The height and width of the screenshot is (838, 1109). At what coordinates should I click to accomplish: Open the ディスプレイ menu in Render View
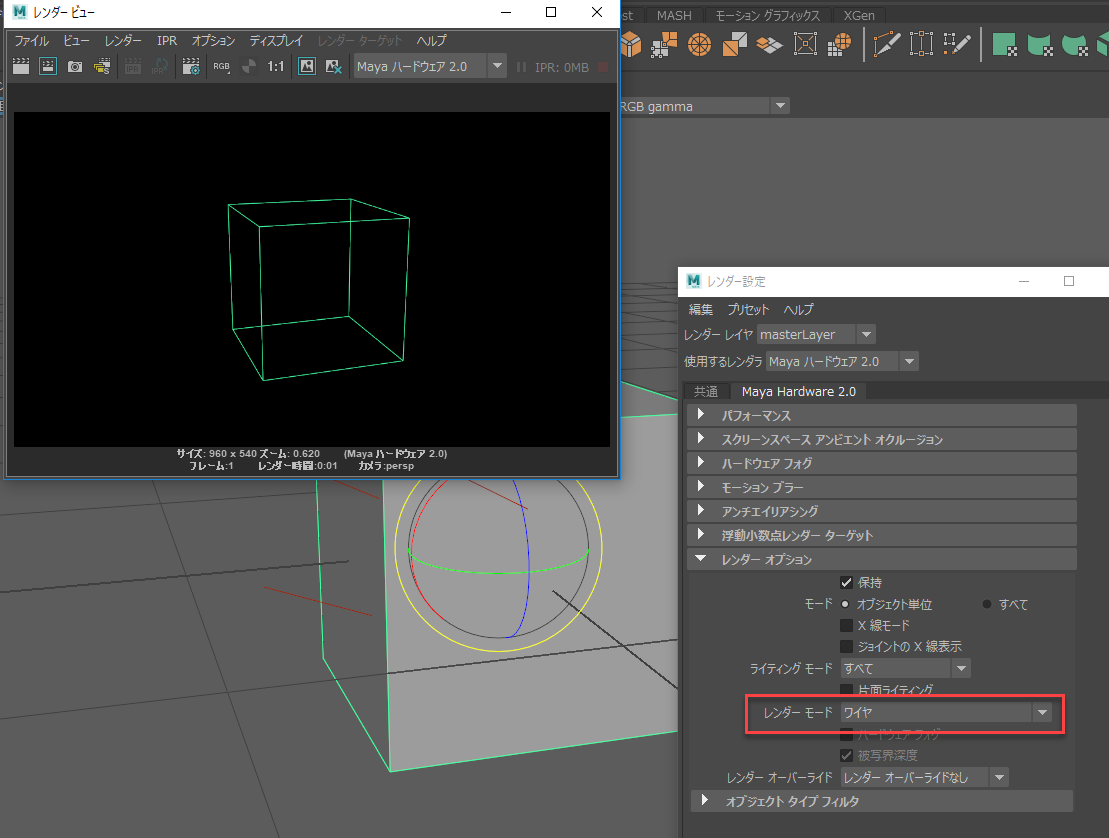[x=276, y=41]
